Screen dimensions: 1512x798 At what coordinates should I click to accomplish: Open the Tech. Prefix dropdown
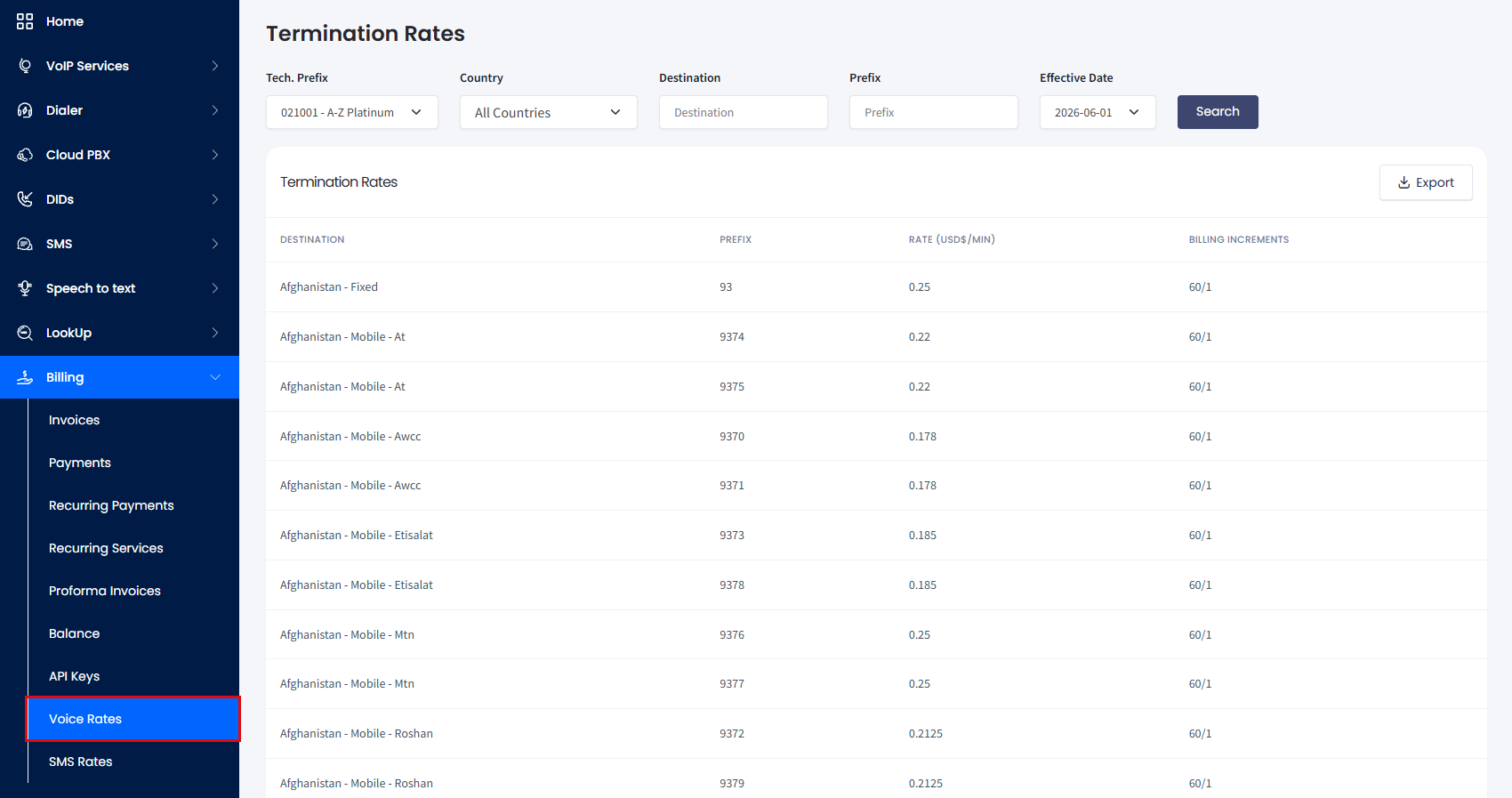352,112
